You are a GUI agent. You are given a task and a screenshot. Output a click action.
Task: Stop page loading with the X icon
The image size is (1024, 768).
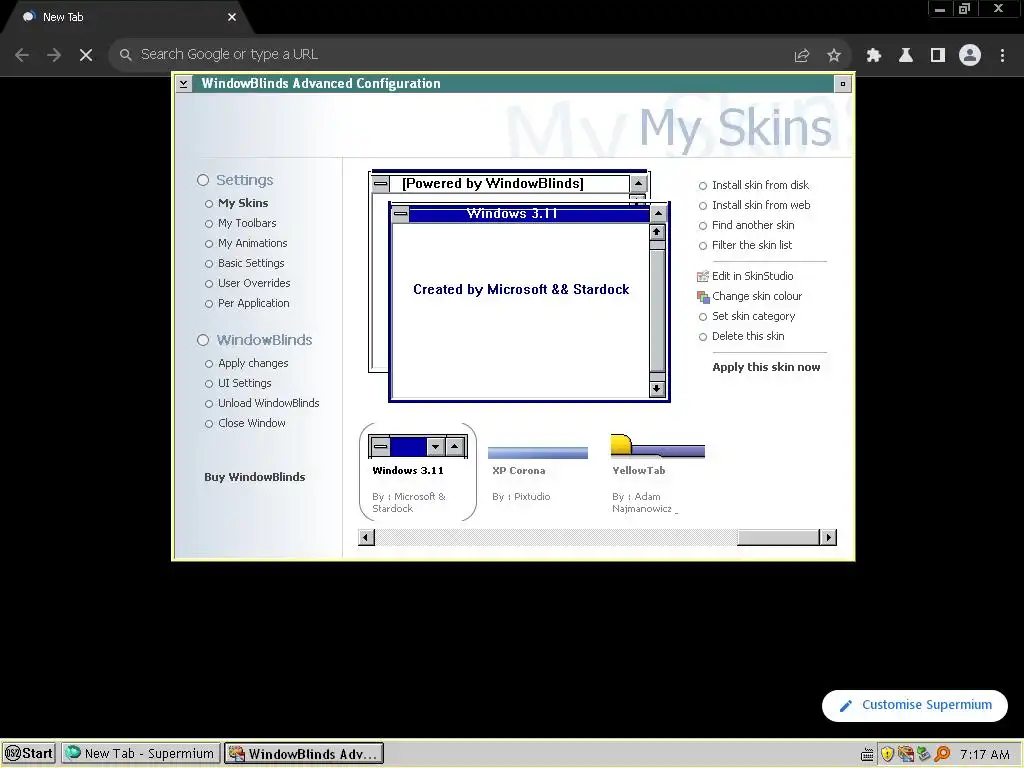coord(86,55)
